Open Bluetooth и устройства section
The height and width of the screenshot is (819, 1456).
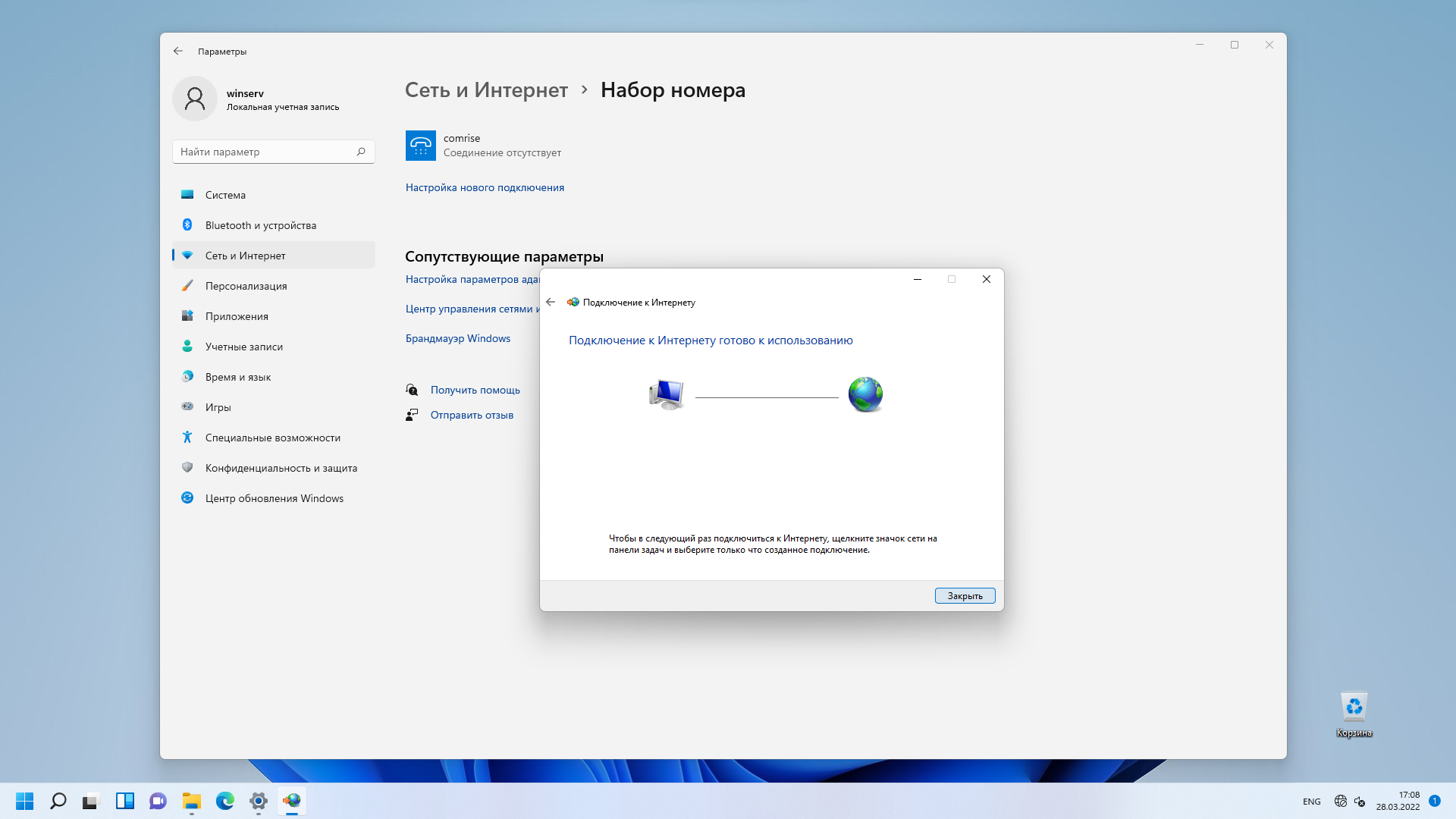(274, 225)
